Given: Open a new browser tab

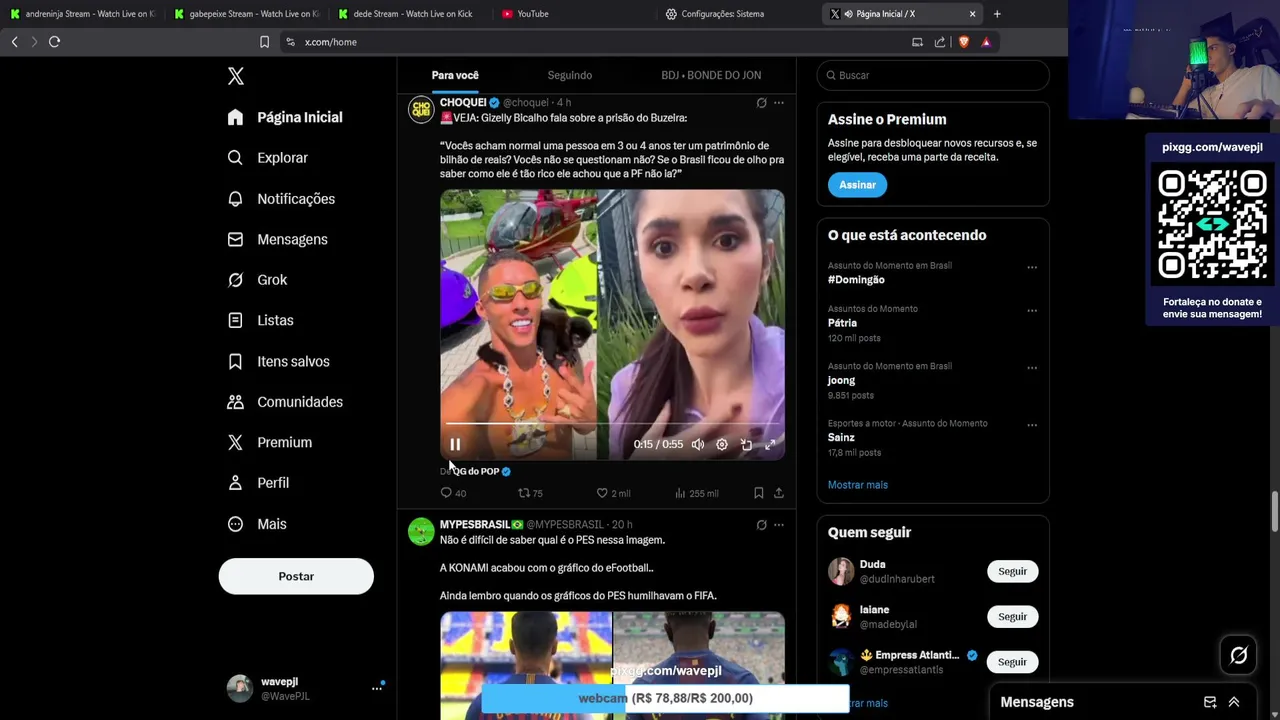Looking at the screenshot, I should tap(997, 14).
